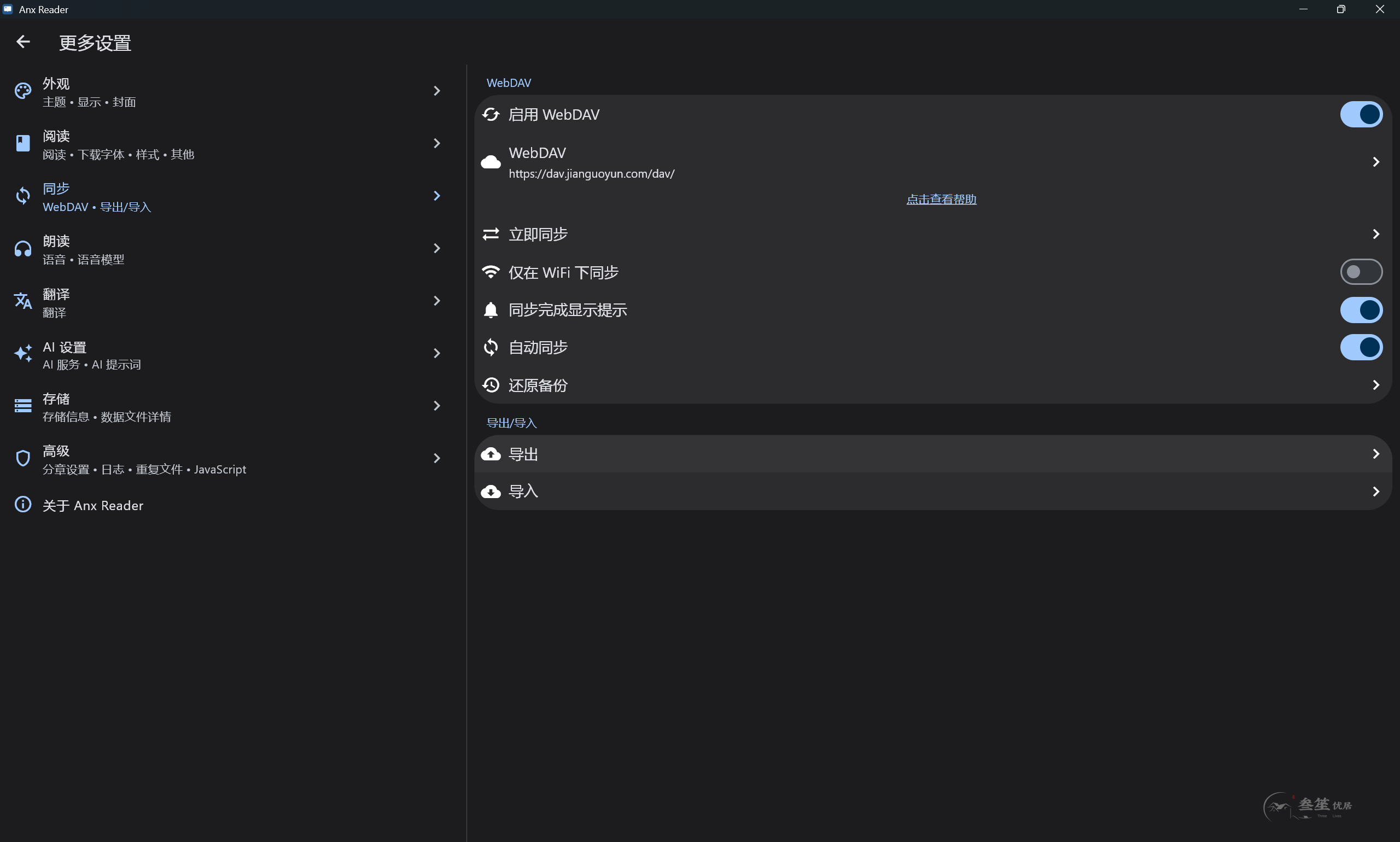
Task: Click the Anx Reader app icon in title bar
Action: click(x=8, y=9)
